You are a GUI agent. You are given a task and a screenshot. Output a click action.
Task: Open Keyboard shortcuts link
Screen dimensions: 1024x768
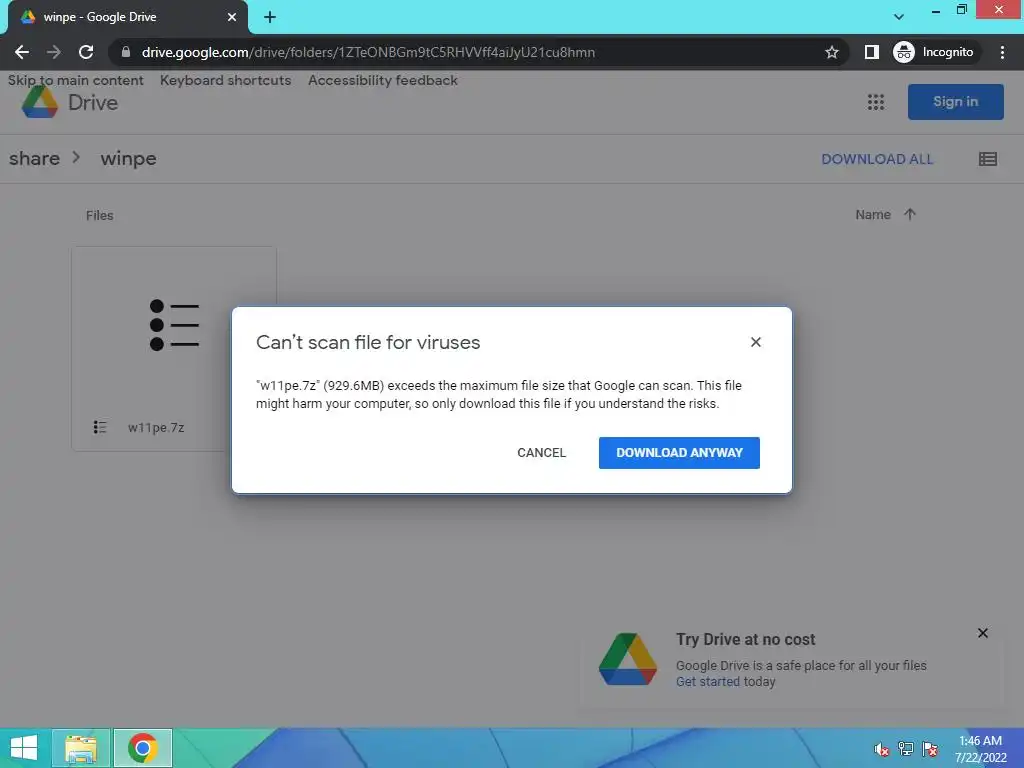coord(225,80)
